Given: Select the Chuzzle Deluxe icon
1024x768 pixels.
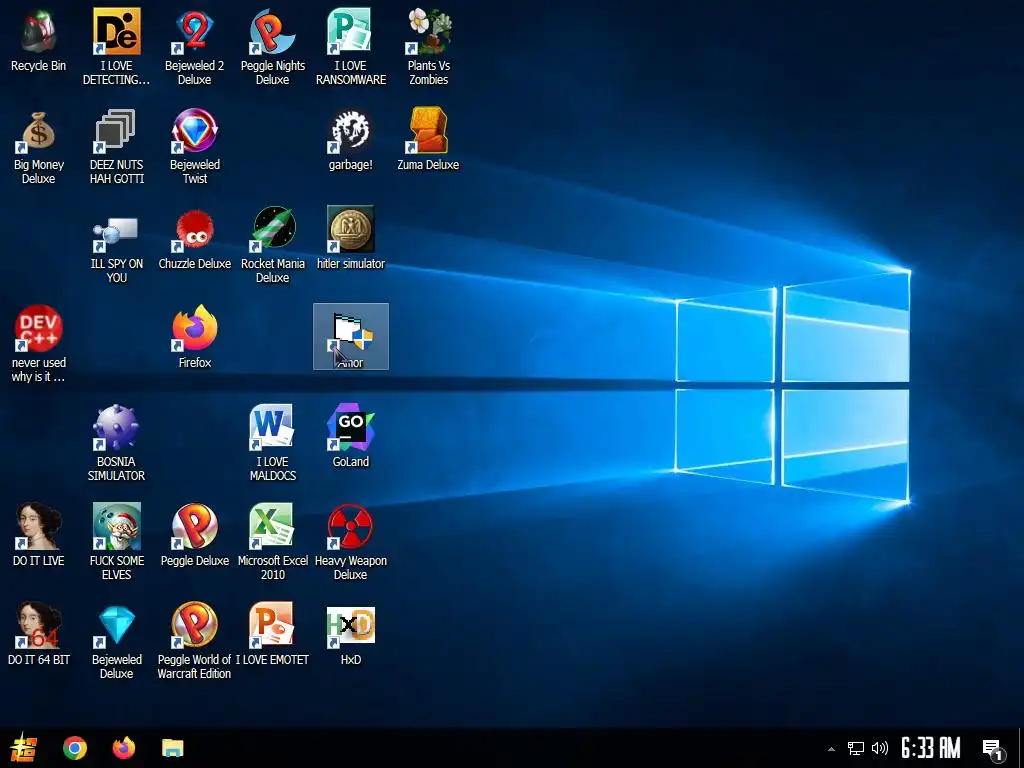Looking at the screenshot, I should tap(195, 230).
